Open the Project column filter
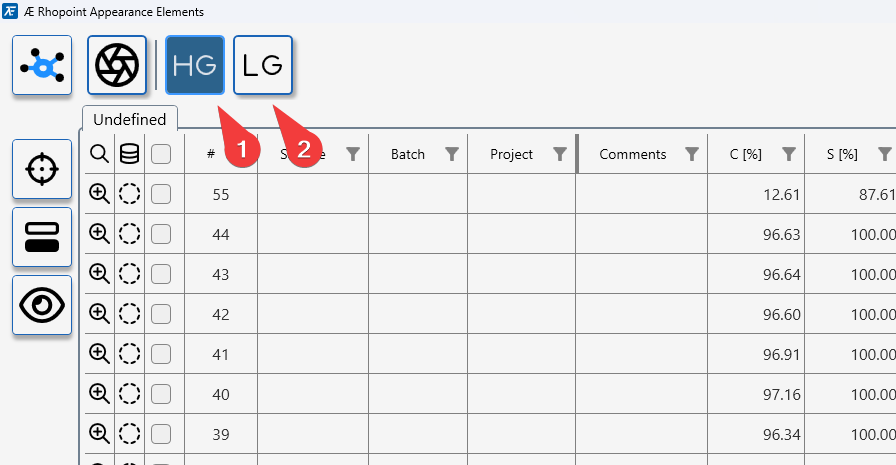Viewport: 896px width, 465px height. pyautogui.click(x=560, y=154)
